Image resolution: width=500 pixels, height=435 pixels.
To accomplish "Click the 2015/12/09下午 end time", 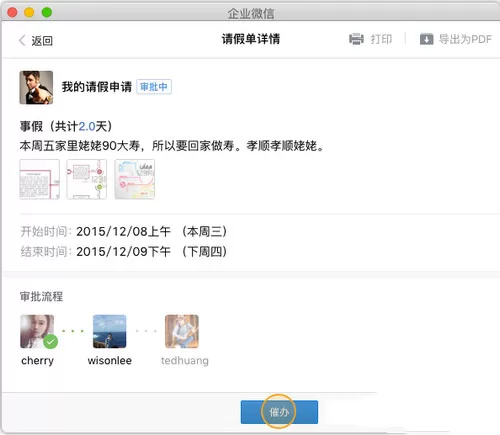I will [x=123, y=251].
